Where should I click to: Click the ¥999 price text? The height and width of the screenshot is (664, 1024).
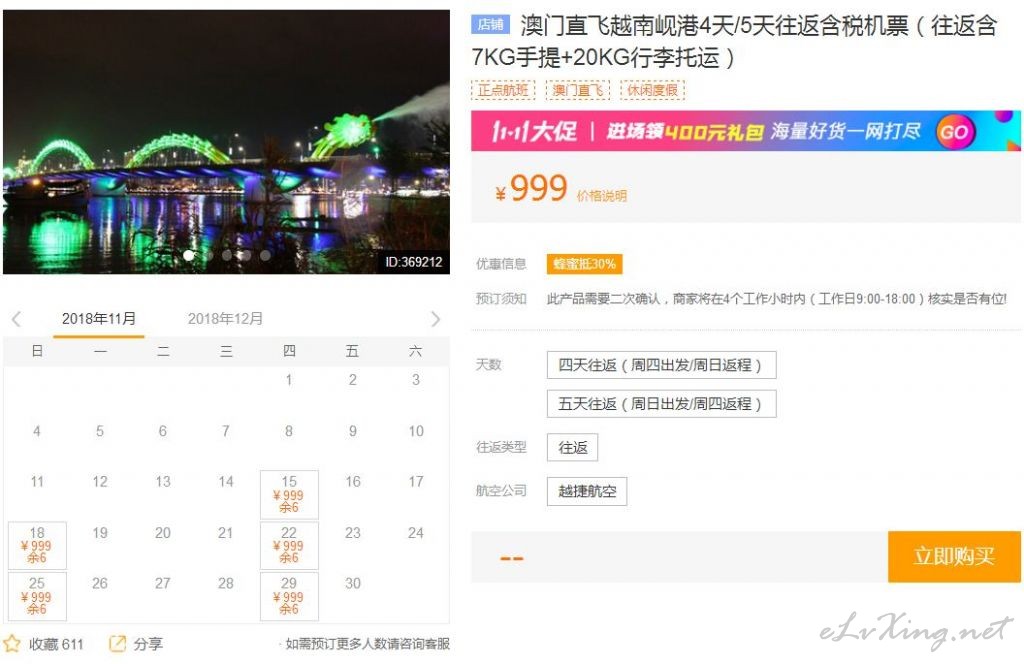tap(531, 189)
